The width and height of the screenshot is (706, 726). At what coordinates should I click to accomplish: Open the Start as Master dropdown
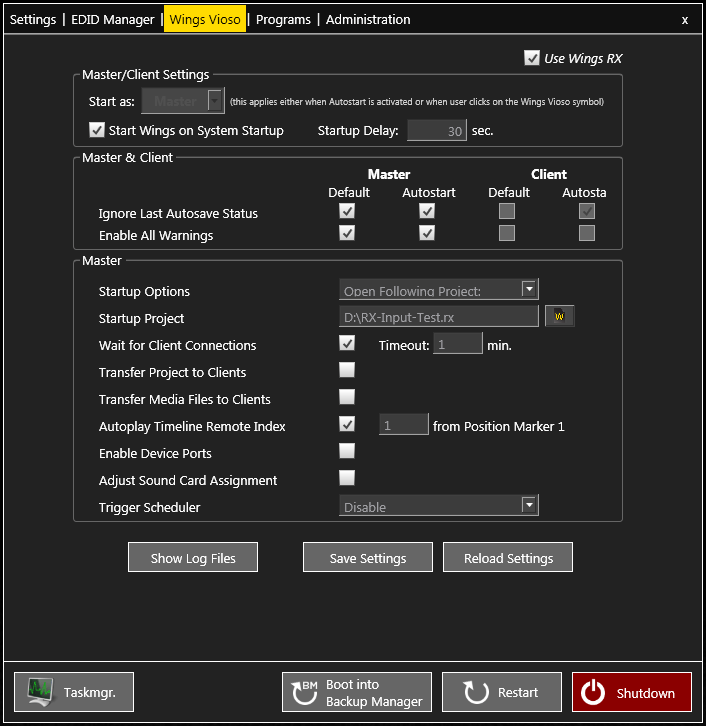click(183, 100)
